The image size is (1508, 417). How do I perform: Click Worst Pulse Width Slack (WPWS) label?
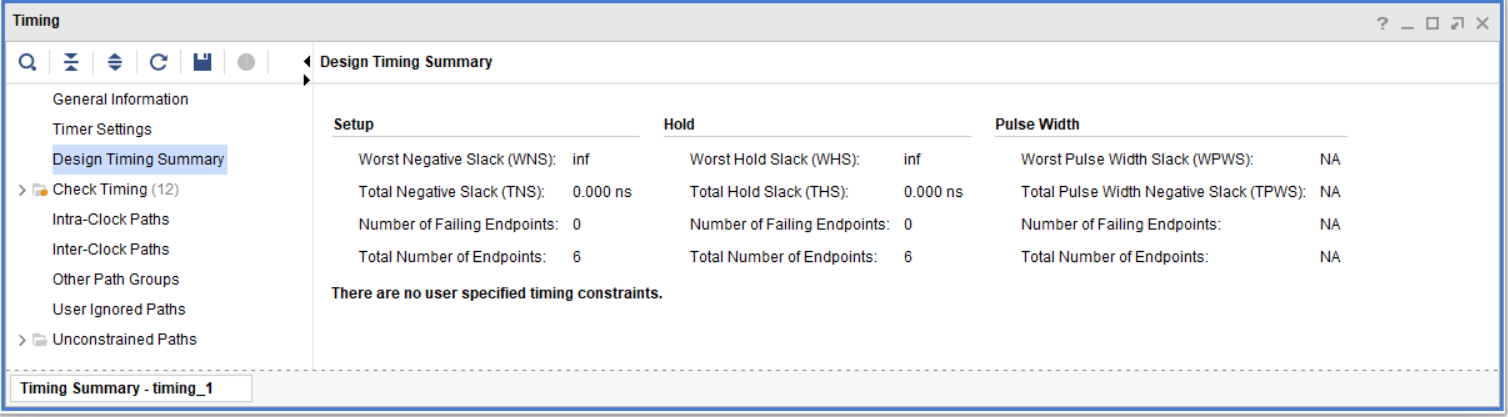[1137, 159]
